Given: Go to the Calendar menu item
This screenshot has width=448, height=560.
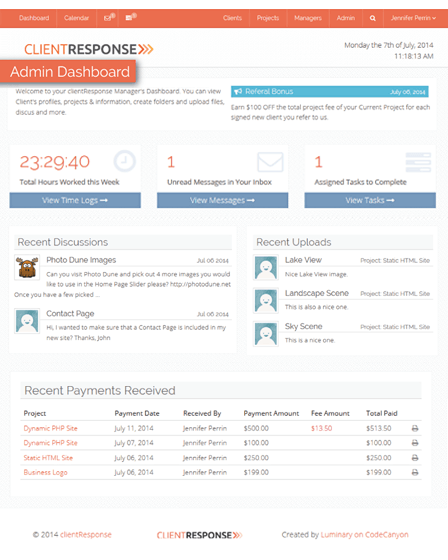Looking at the screenshot, I should click(x=76, y=18).
